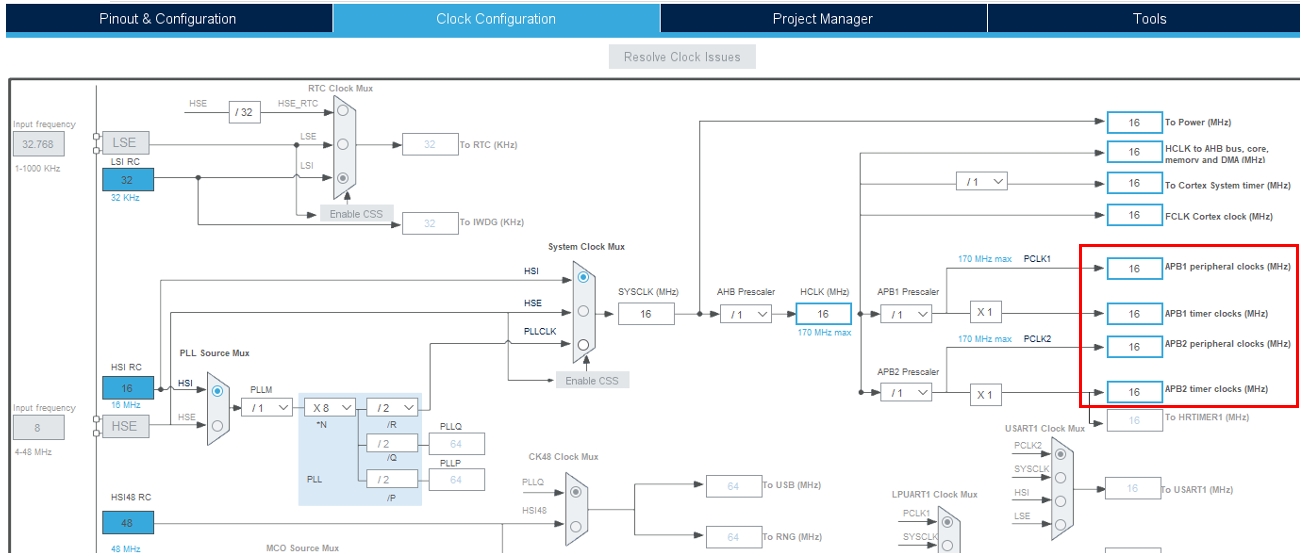The height and width of the screenshot is (556, 1302).
Task: Switch to the Pinout & Configuration tab
Action: [168, 19]
